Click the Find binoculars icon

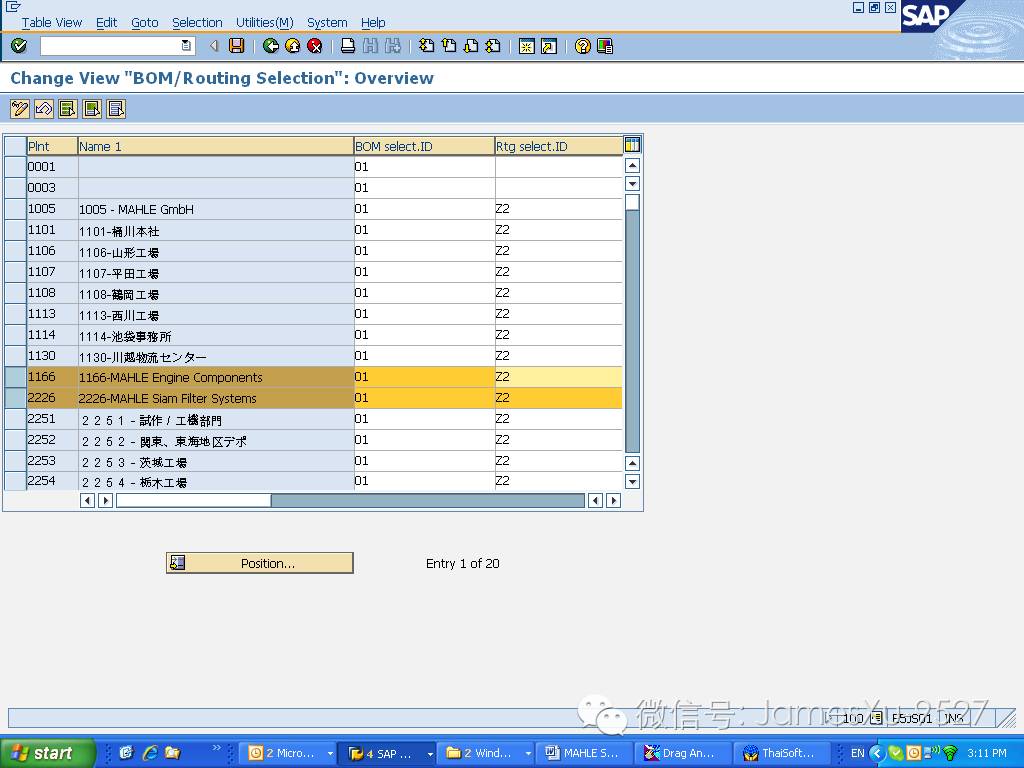point(370,46)
